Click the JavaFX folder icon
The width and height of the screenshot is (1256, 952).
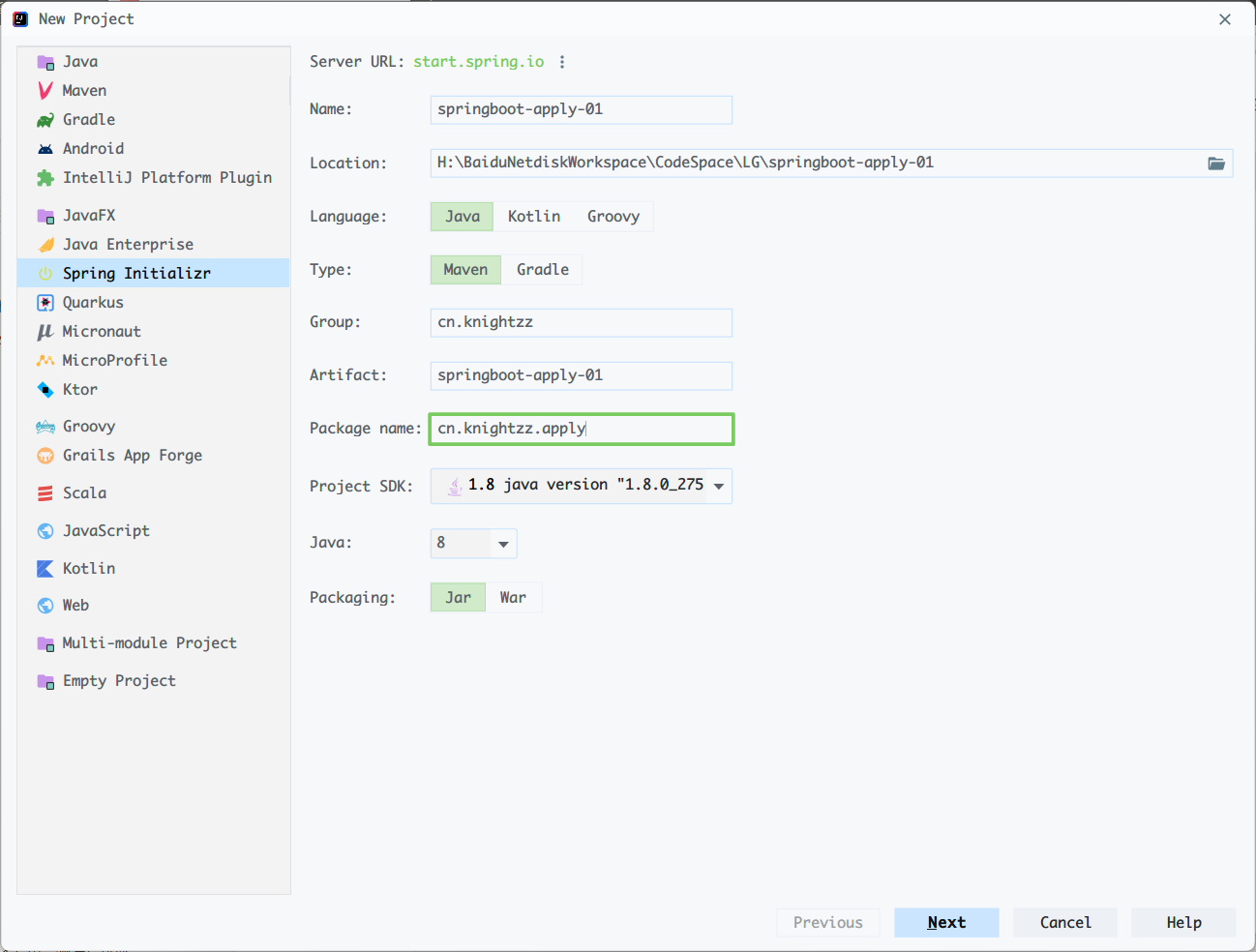pos(45,216)
